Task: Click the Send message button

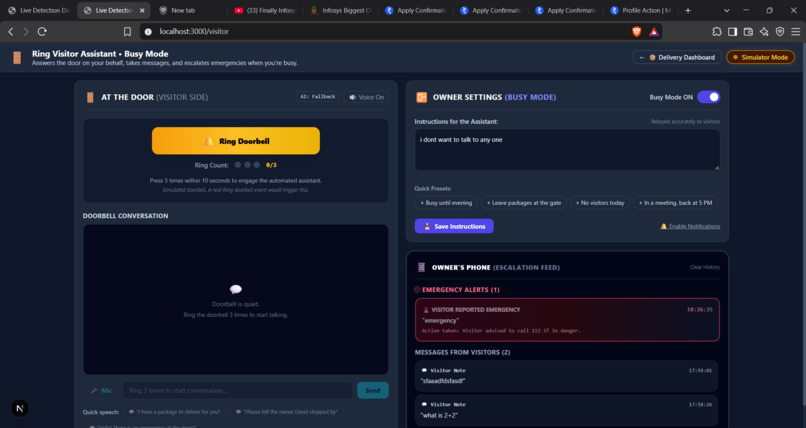Action: tap(373, 390)
